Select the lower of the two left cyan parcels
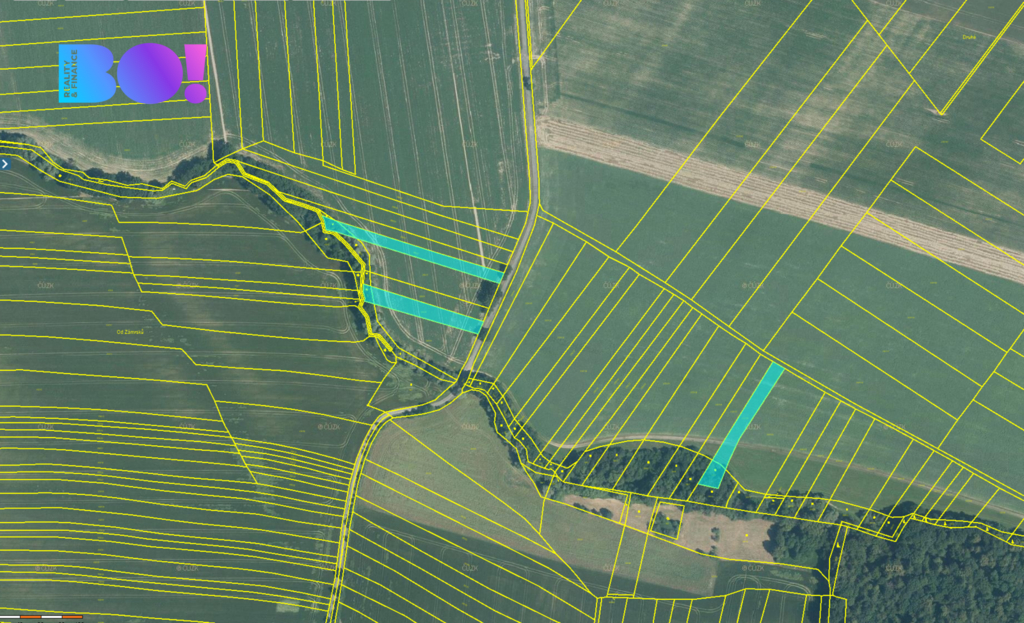 (x=422, y=307)
